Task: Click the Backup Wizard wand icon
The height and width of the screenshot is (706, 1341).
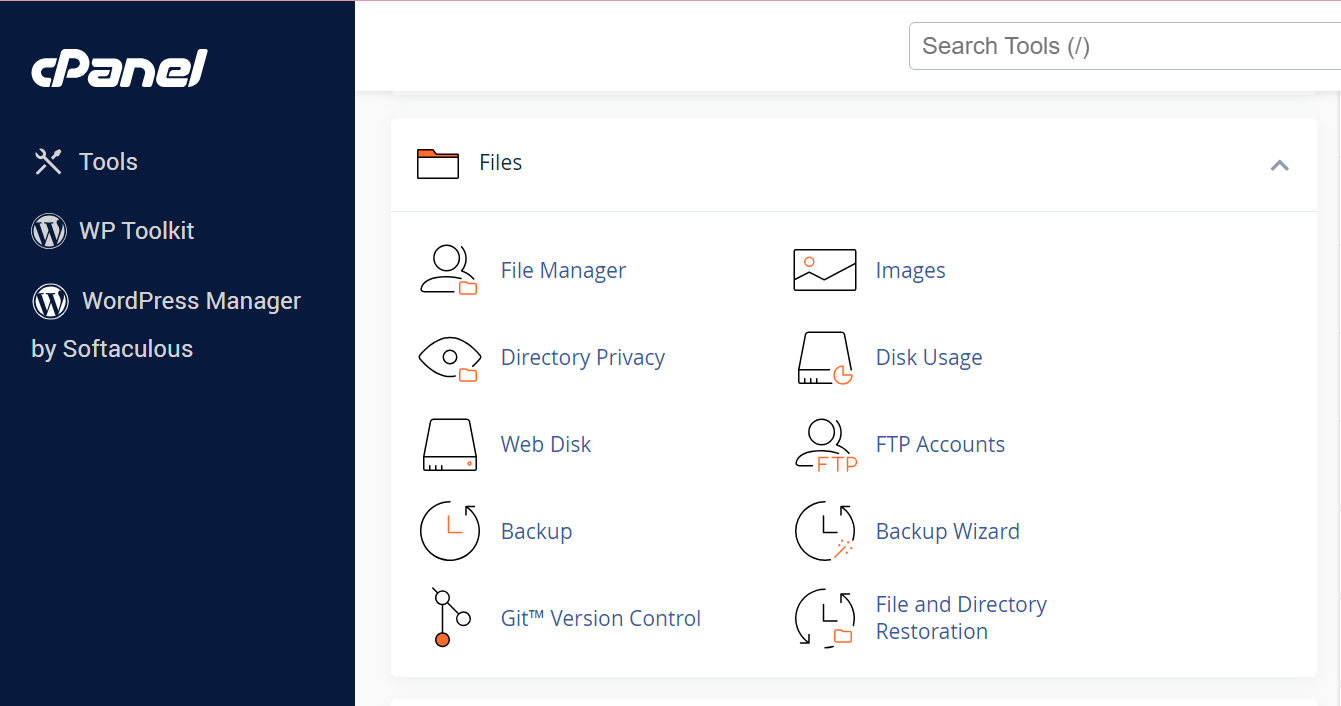Action: (825, 531)
